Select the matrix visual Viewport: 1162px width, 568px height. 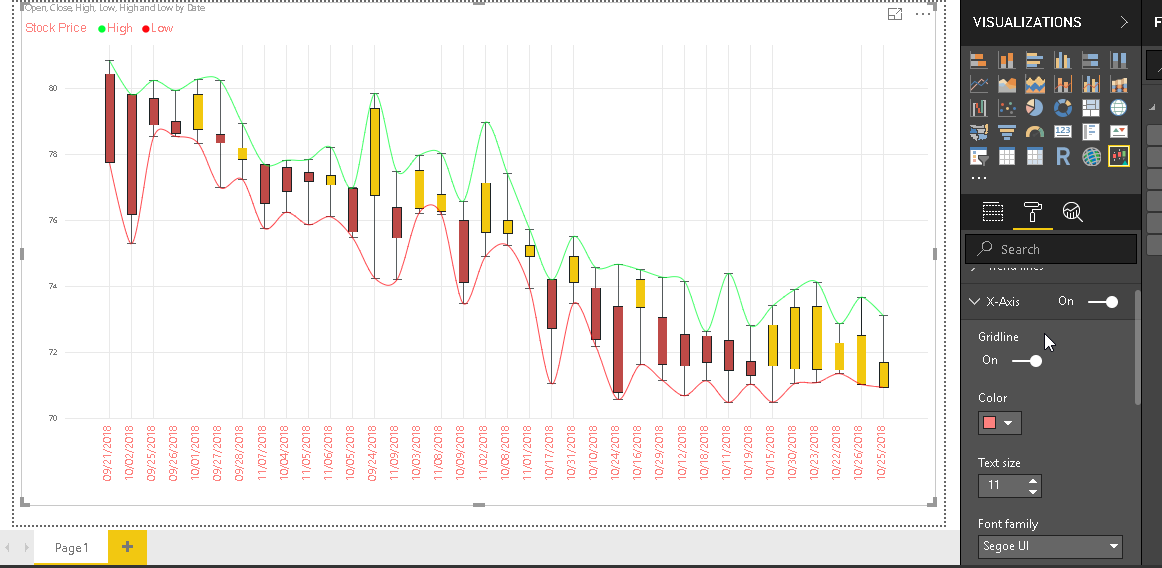coord(1035,156)
